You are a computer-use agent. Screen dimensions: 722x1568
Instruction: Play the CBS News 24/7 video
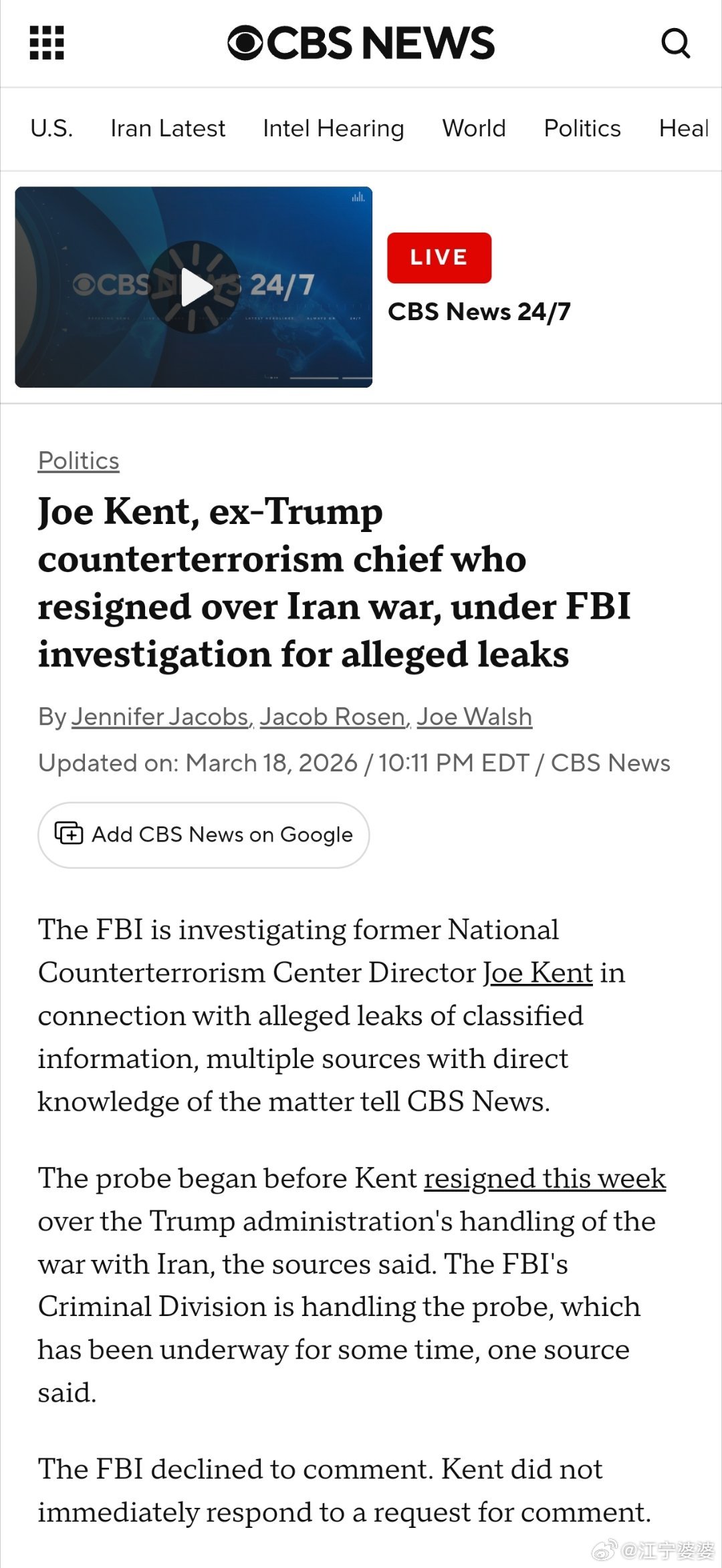click(194, 287)
